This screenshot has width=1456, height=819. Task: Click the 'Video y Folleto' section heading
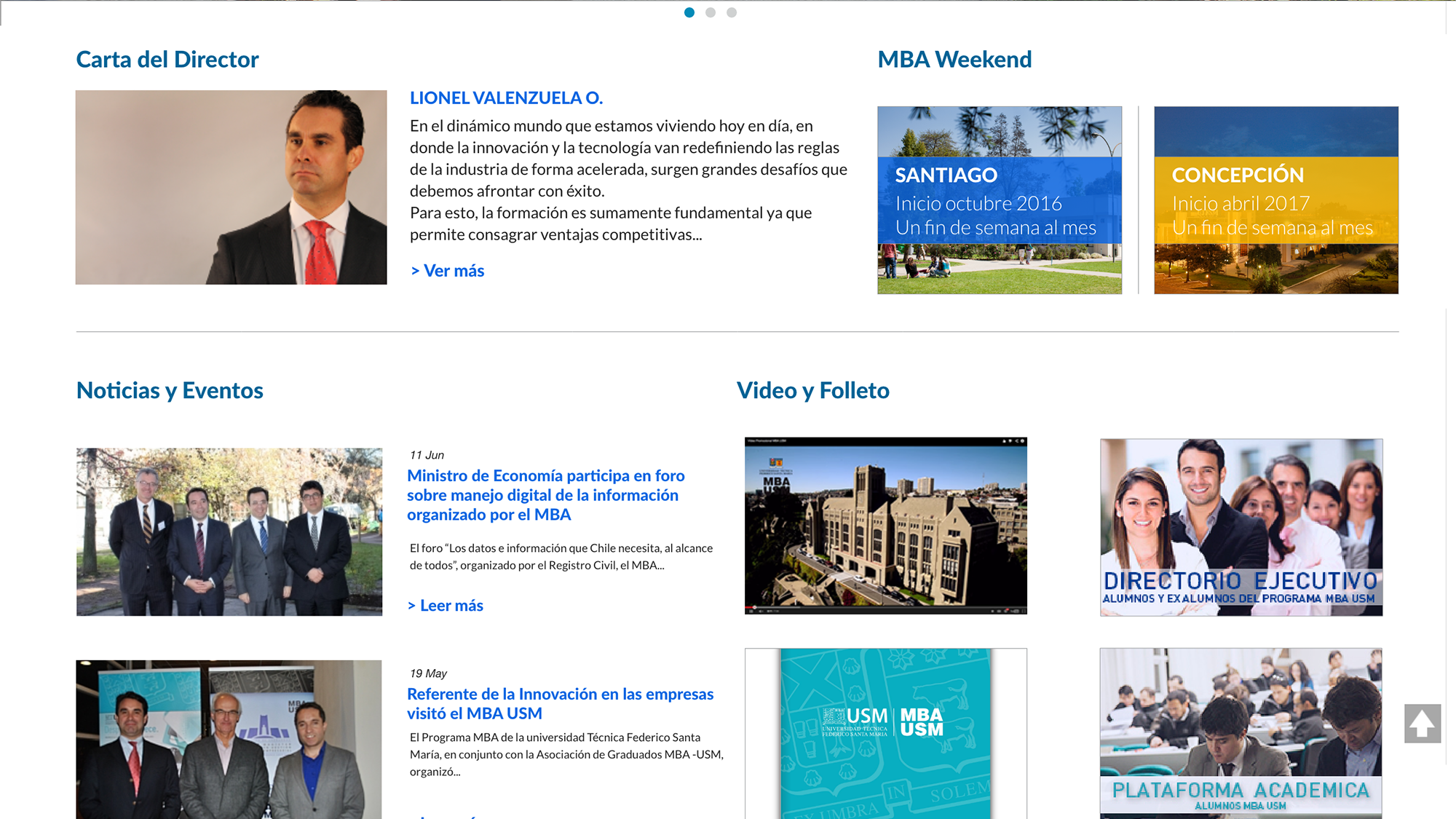[813, 391]
